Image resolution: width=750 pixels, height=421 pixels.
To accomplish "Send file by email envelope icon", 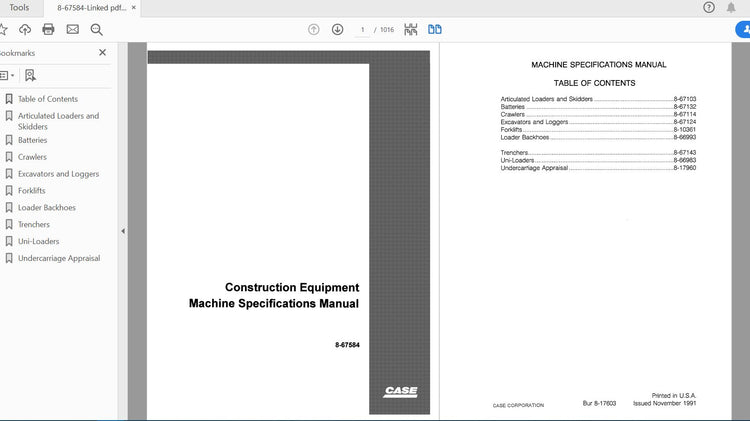I will (x=73, y=29).
